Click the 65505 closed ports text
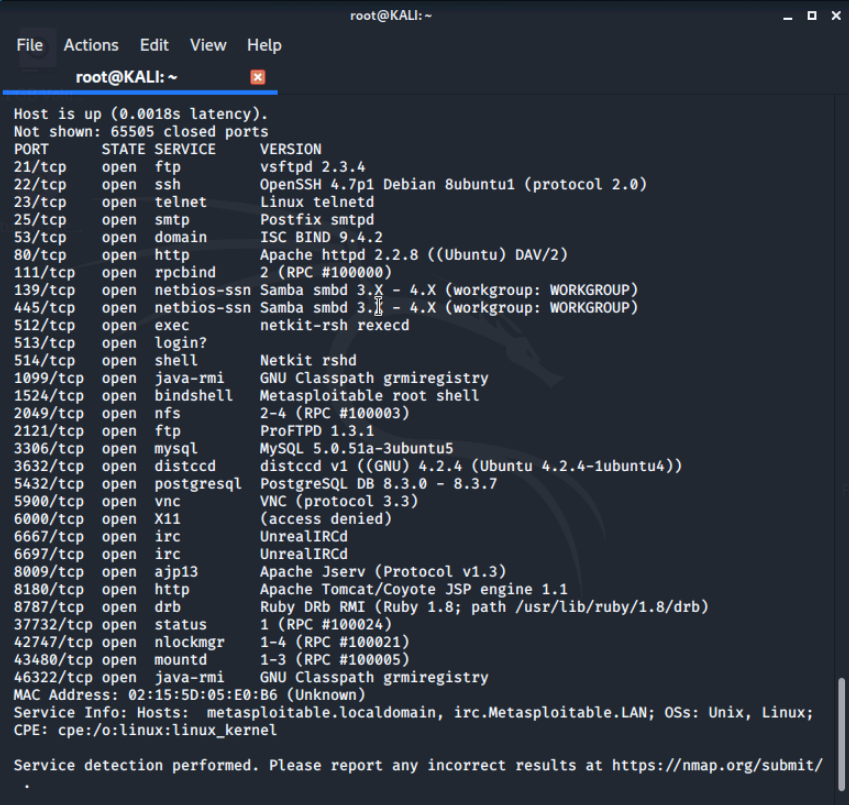 point(190,132)
